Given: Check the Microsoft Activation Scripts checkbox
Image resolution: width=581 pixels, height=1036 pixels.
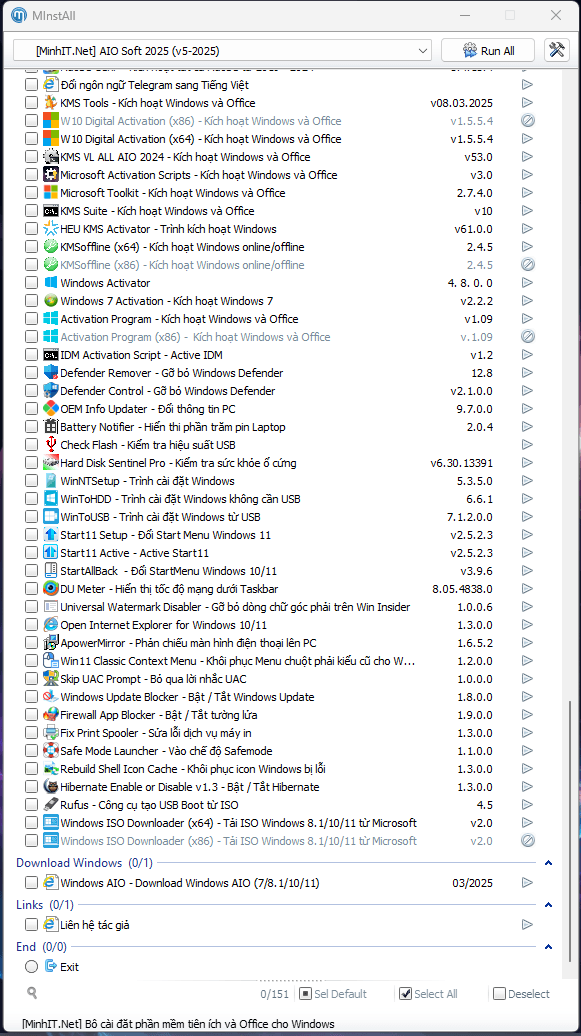Looking at the screenshot, I should coord(31,175).
